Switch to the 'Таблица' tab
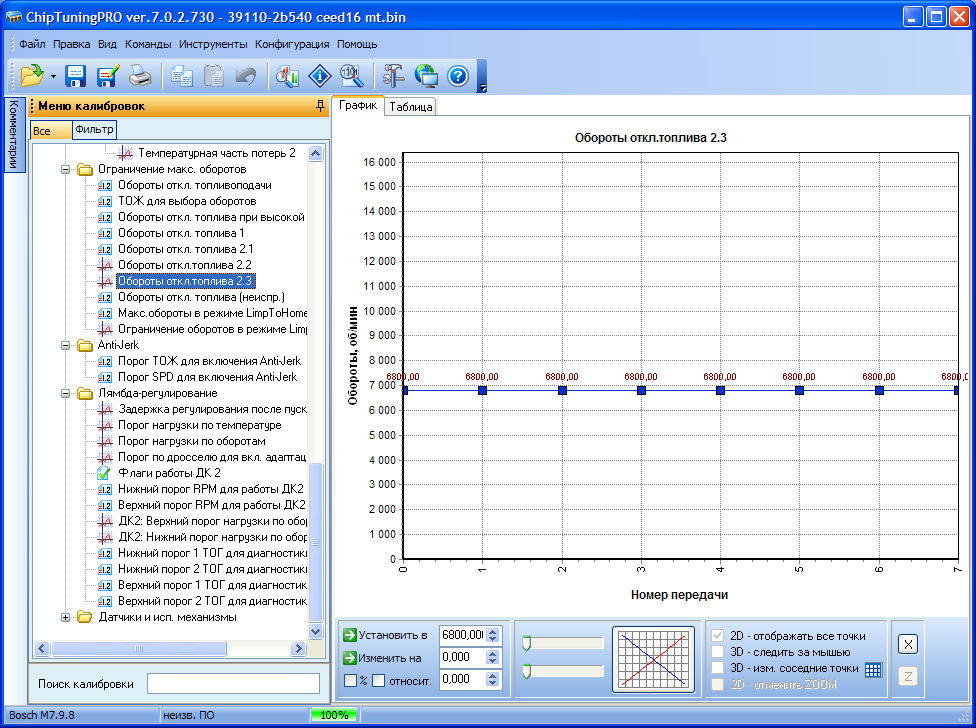Image resolution: width=976 pixels, height=728 pixels. click(x=411, y=107)
